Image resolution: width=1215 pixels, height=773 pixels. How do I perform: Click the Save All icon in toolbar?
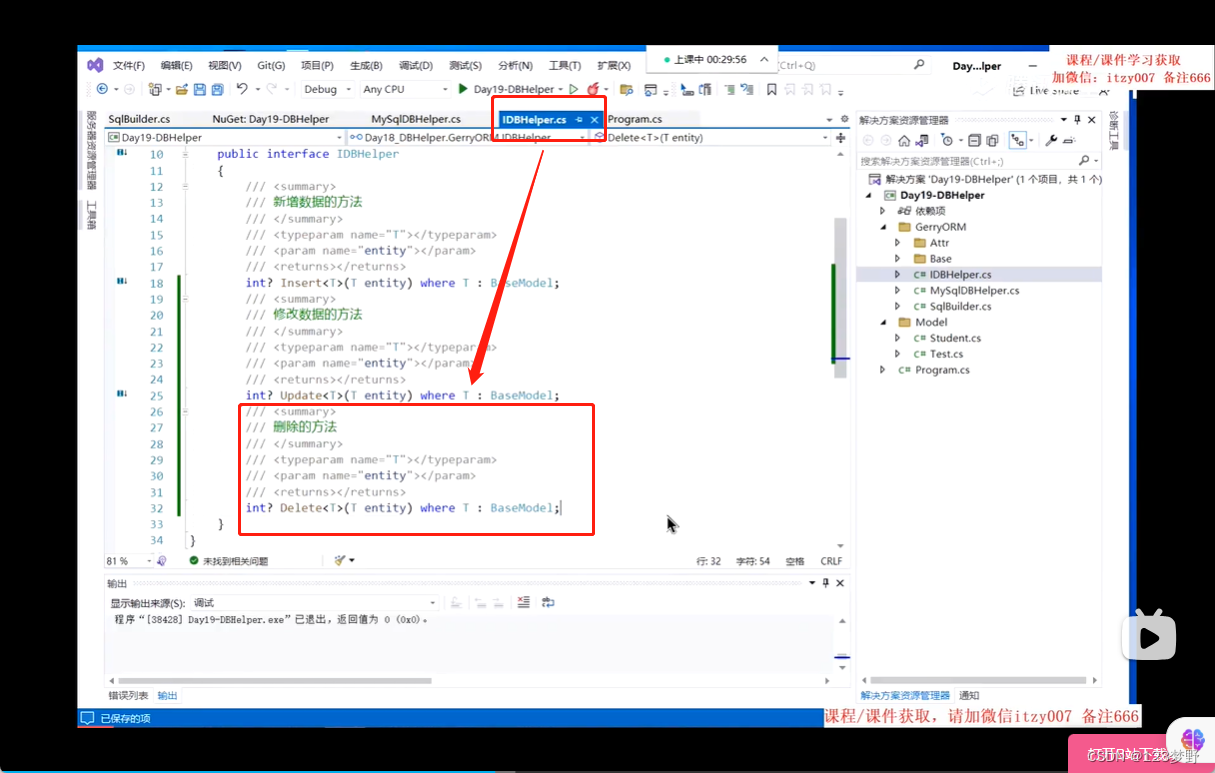[x=217, y=89]
